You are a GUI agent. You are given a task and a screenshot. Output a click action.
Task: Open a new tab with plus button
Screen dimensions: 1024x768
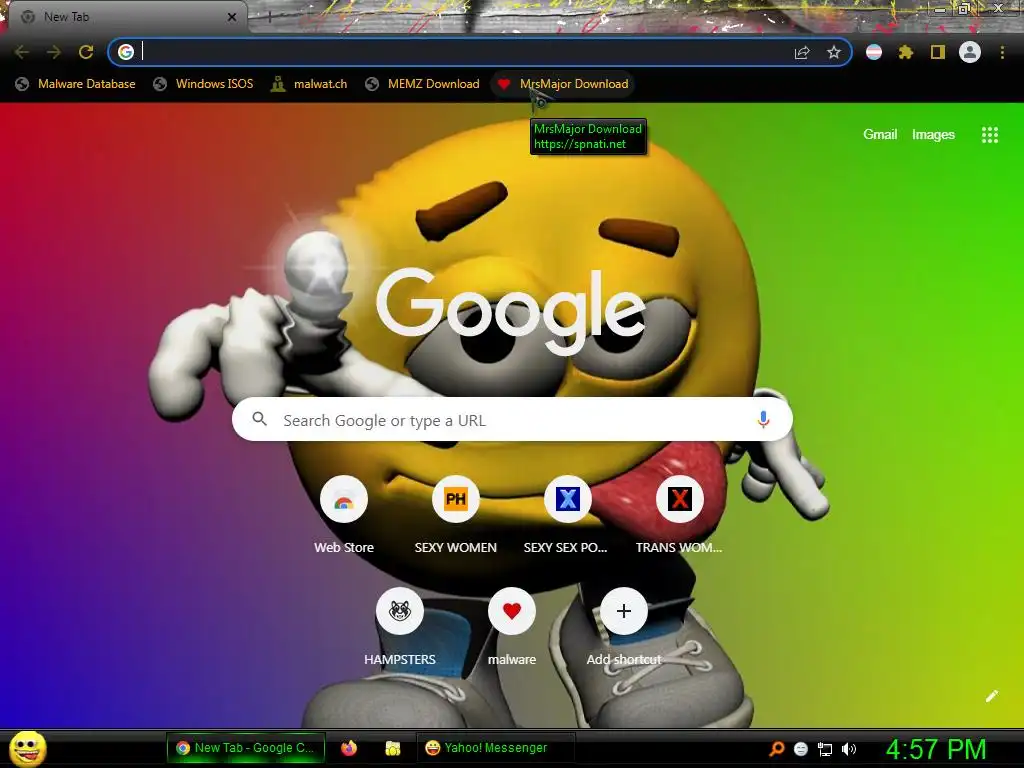point(269,18)
